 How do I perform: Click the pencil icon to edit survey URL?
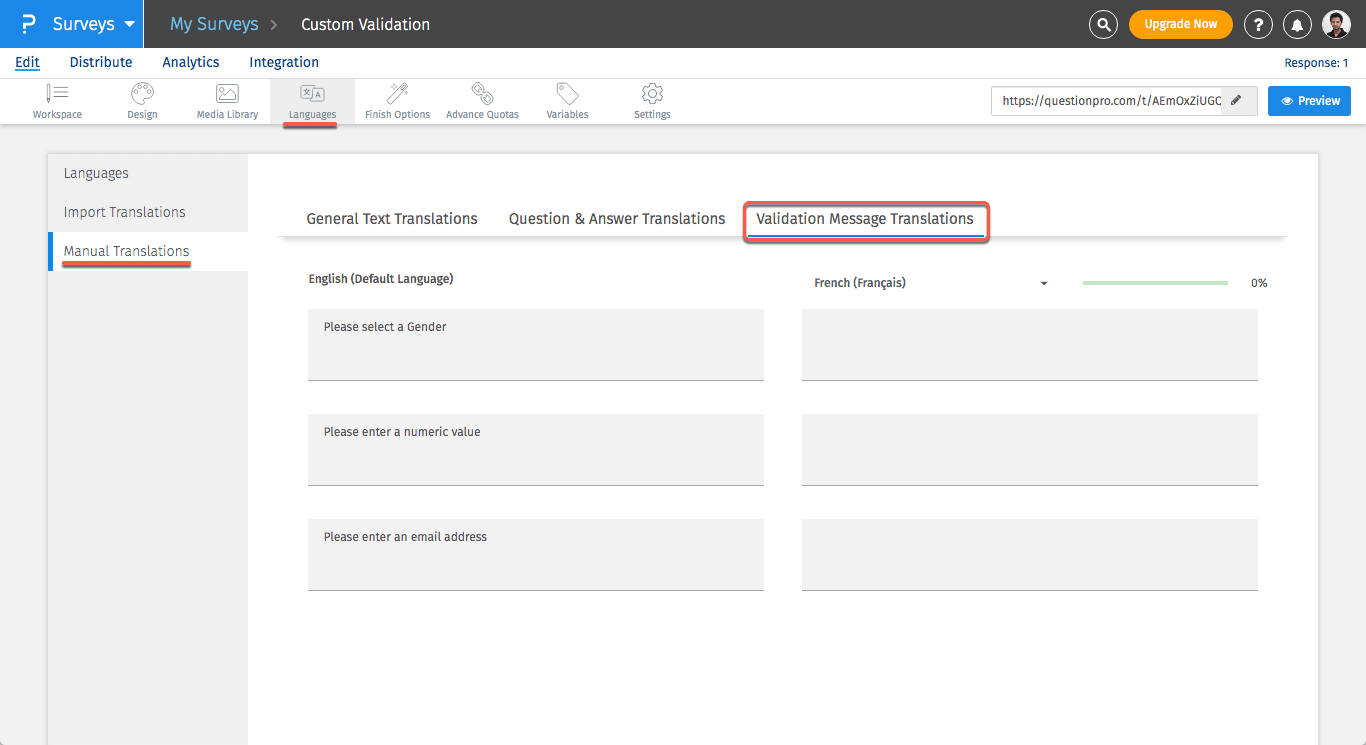tap(1238, 101)
